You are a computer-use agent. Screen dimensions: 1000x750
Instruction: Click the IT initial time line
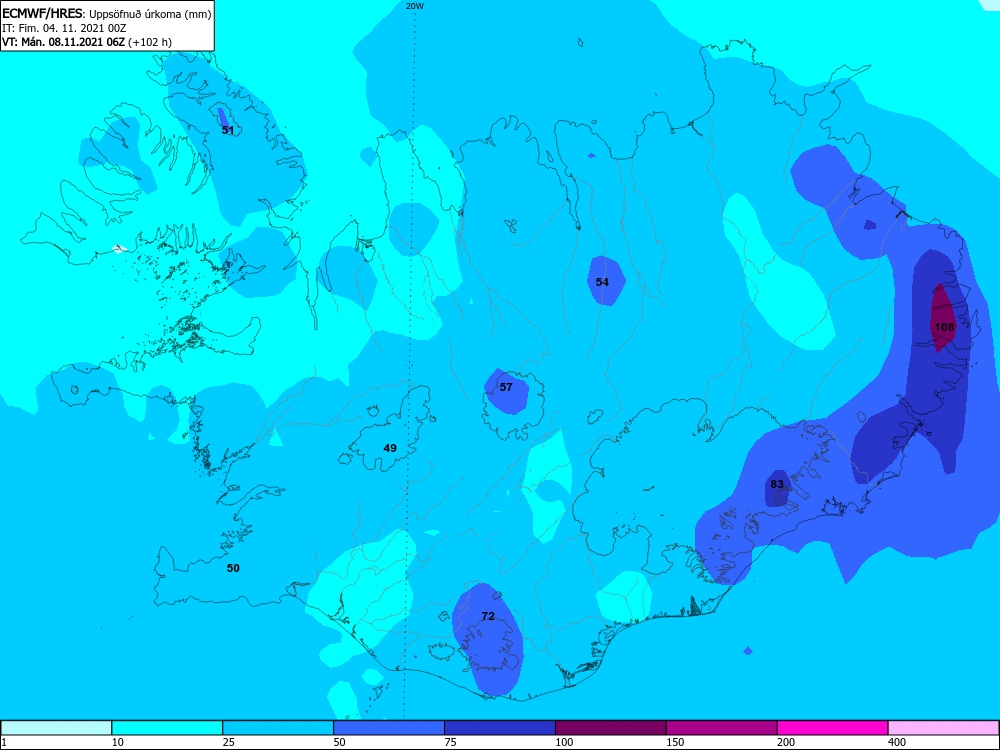coord(65,28)
